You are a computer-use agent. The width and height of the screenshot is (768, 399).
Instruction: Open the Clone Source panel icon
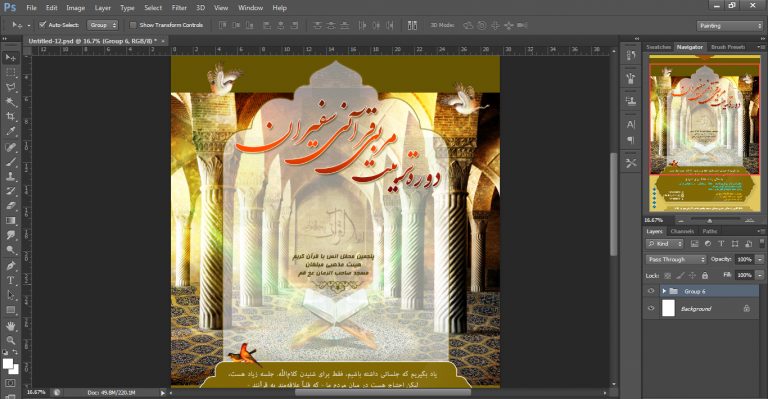(x=631, y=100)
